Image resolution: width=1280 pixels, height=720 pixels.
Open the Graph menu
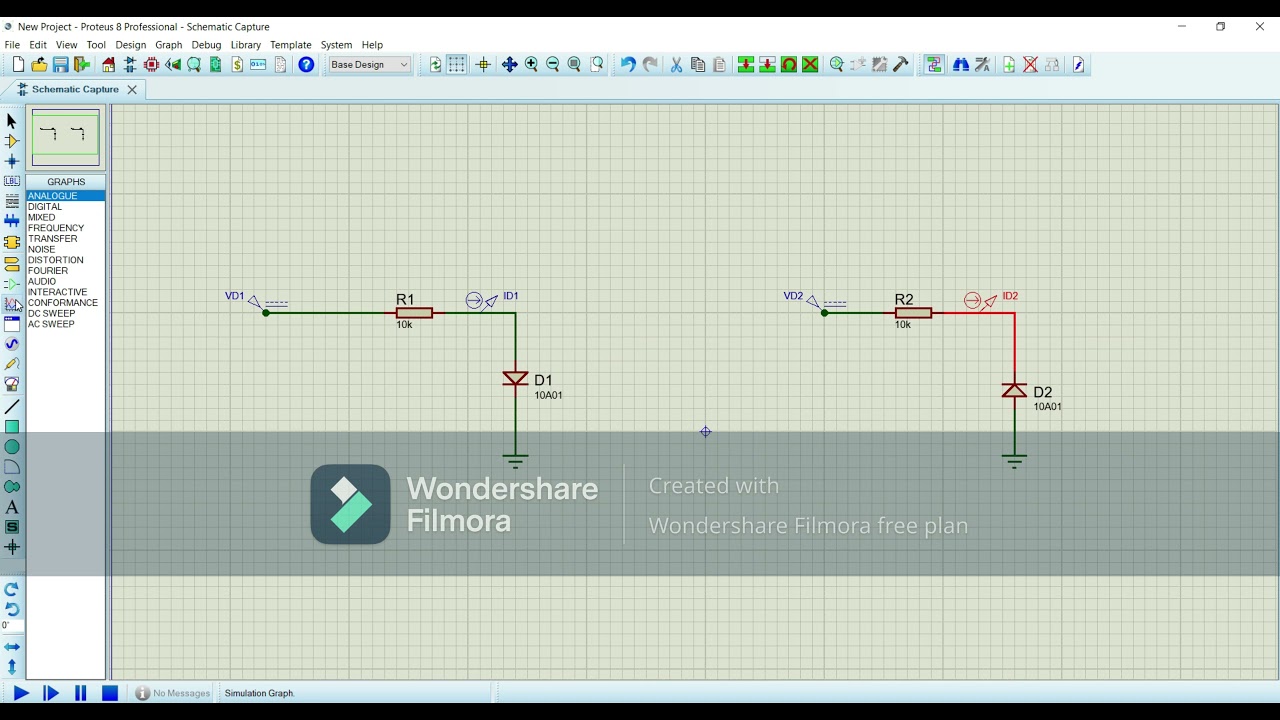tap(169, 45)
